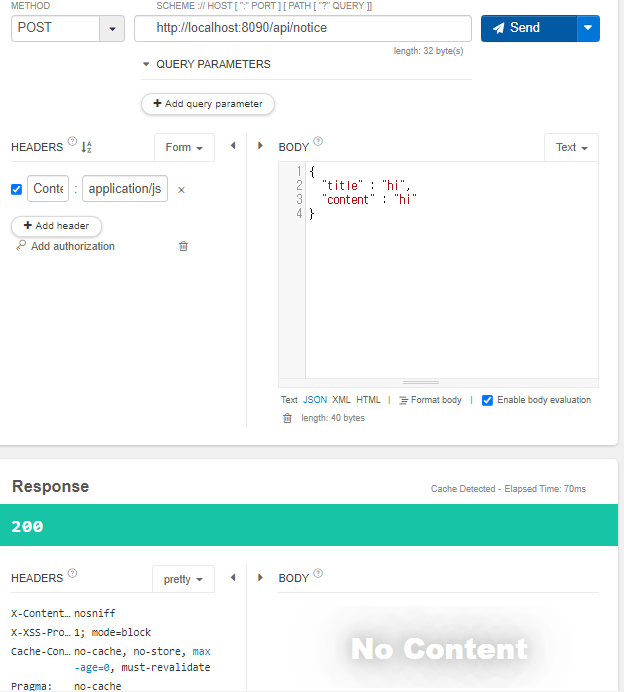The width and height of the screenshot is (624, 692).
Task: Switch body syntax mode to XML
Action: [341, 400]
